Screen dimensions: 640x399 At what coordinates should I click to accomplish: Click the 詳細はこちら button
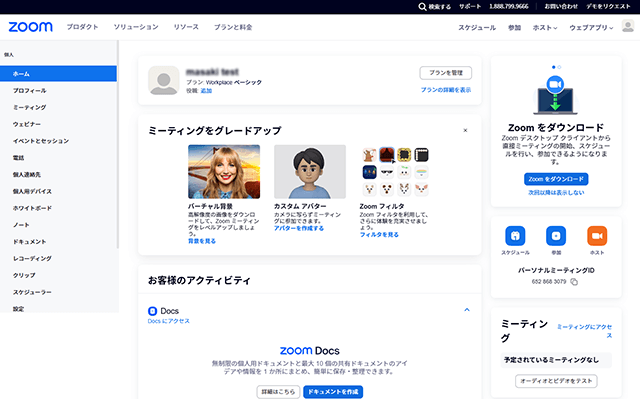pyautogui.click(x=278, y=392)
